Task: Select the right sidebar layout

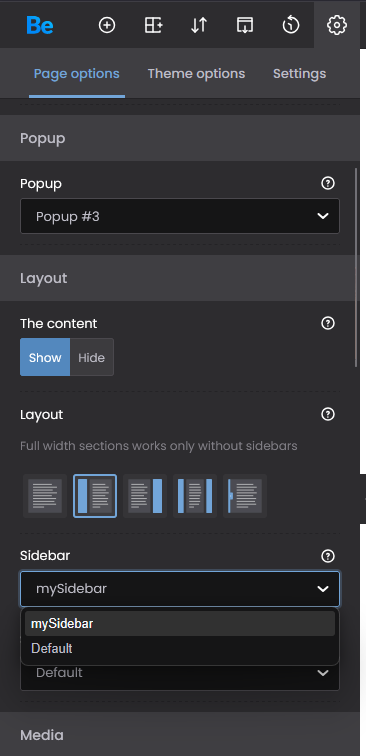Action: [145, 496]
